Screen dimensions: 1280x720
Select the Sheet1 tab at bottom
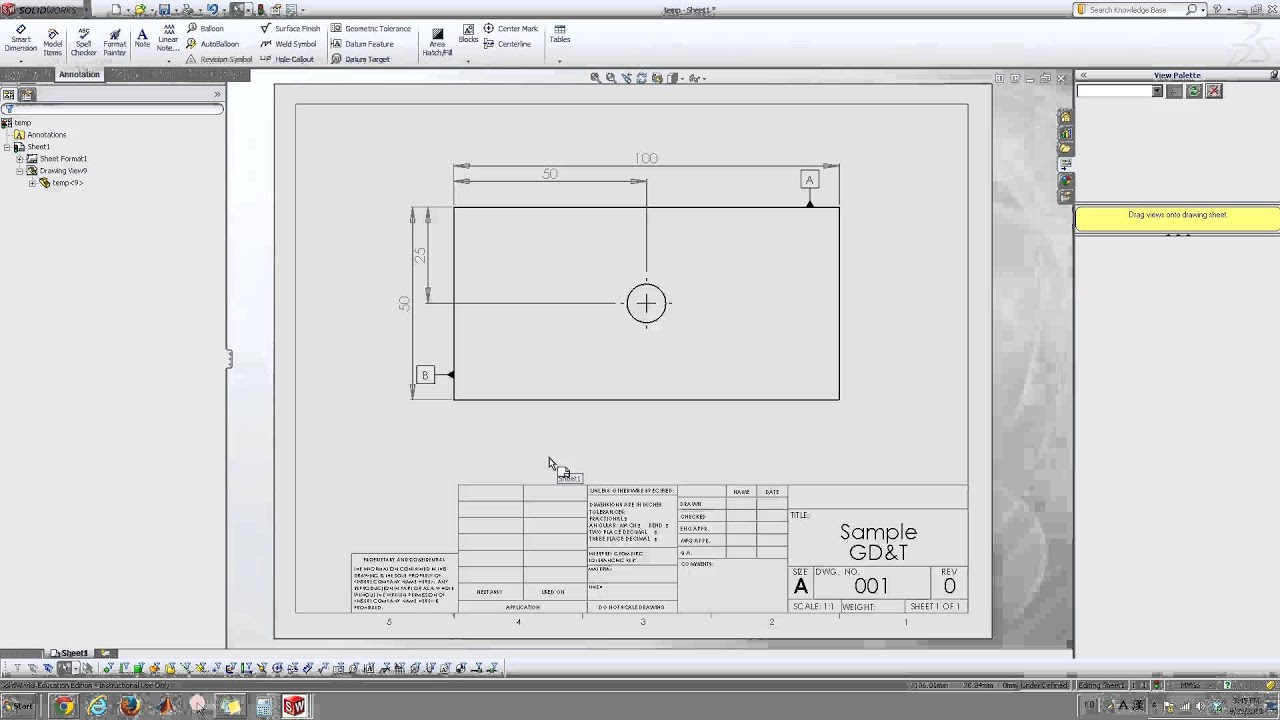coord(74,653)
